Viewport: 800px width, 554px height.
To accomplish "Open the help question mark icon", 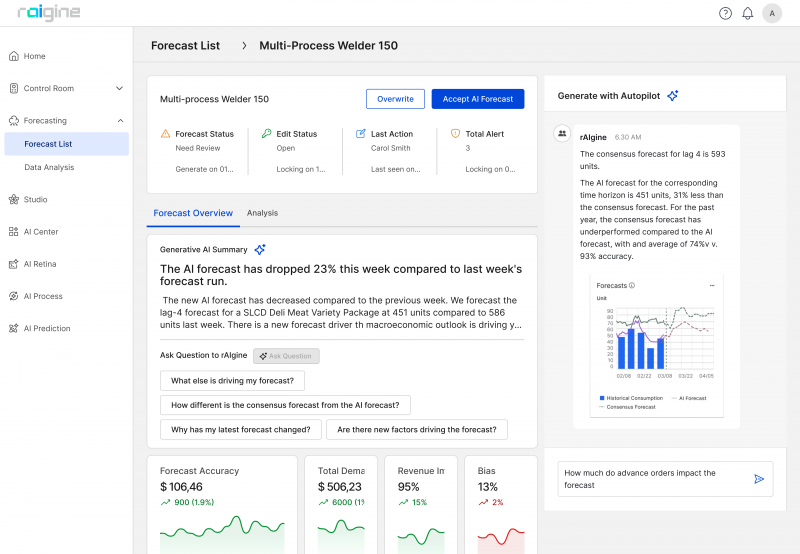I will [x=725, y=14].
